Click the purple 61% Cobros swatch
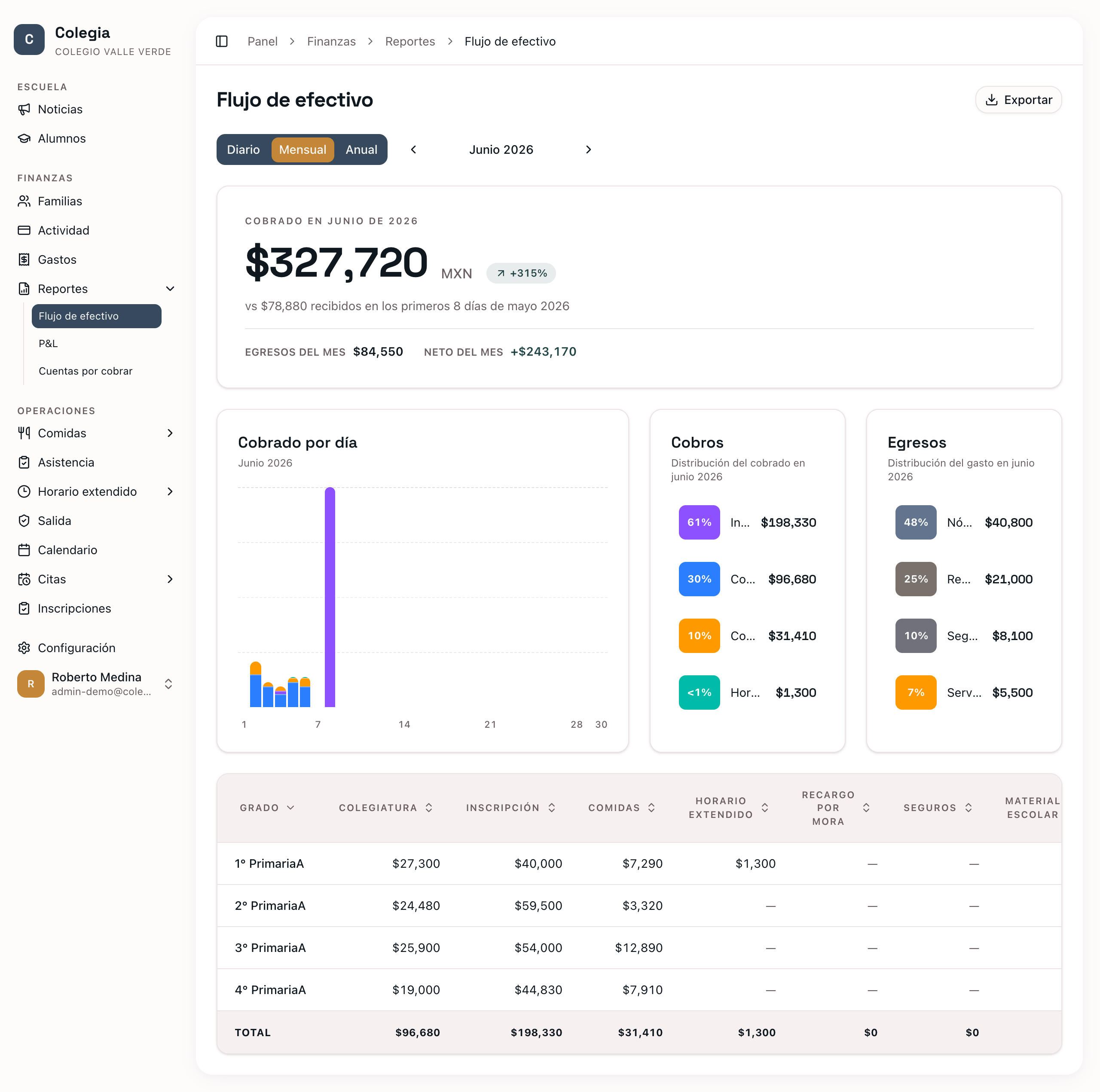Viewport: 1100px width, 1092px height. coord(699,522)
